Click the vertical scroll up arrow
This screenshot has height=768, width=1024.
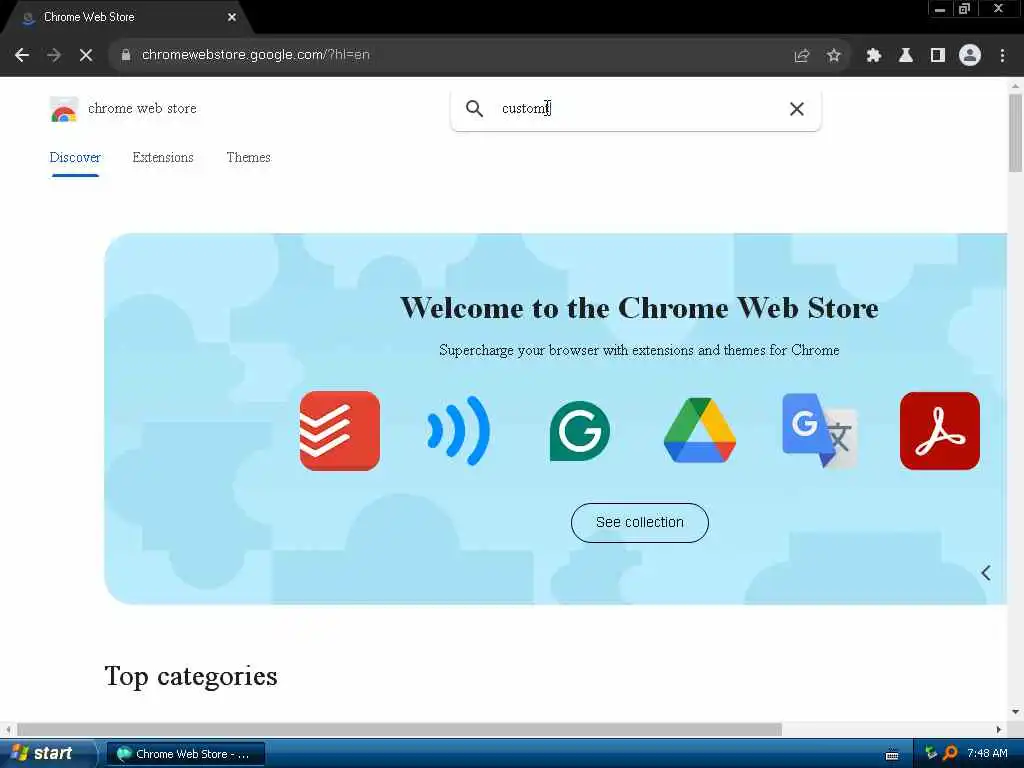tap(1015, 86)
